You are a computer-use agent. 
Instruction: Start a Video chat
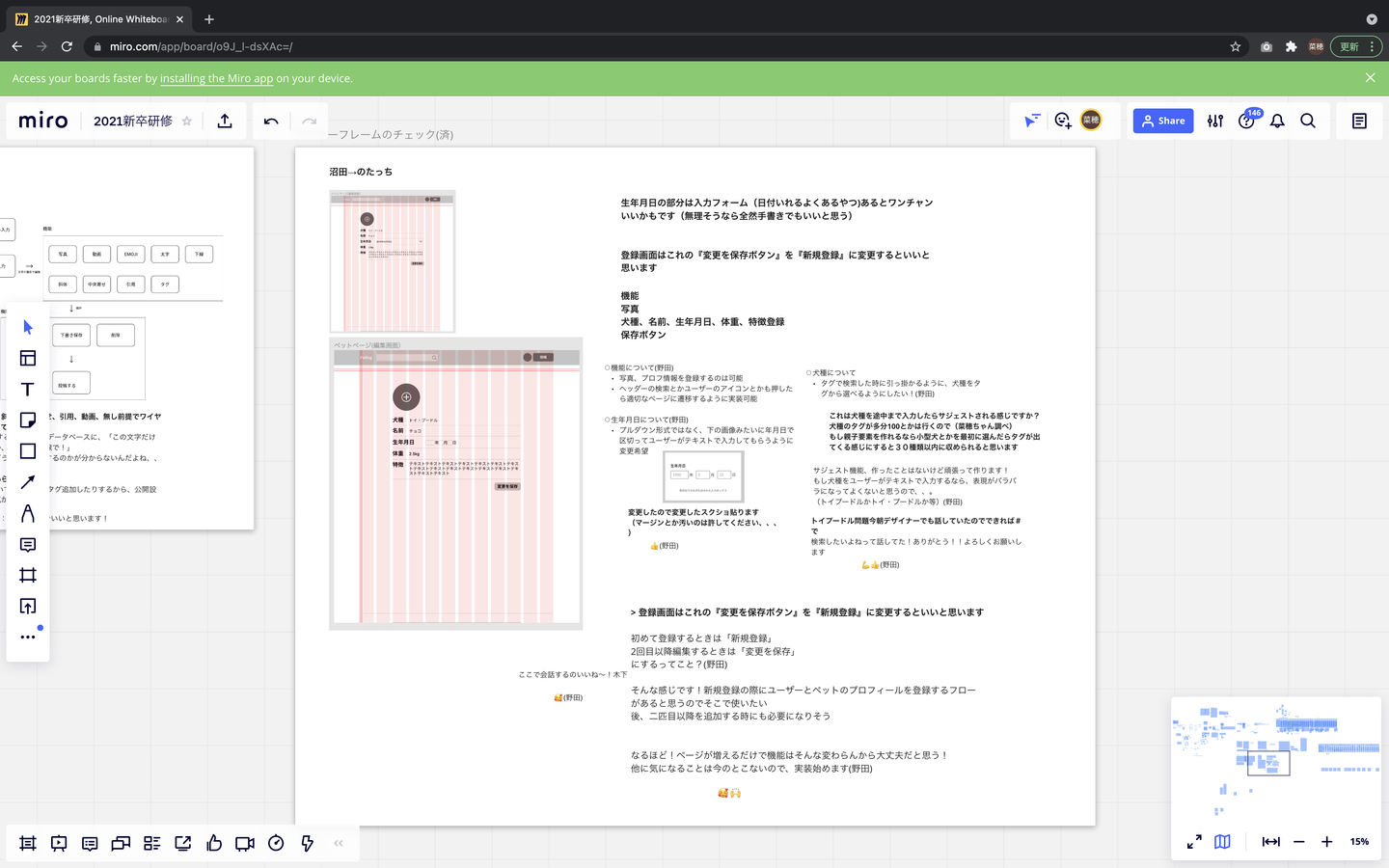coord(245,844)
